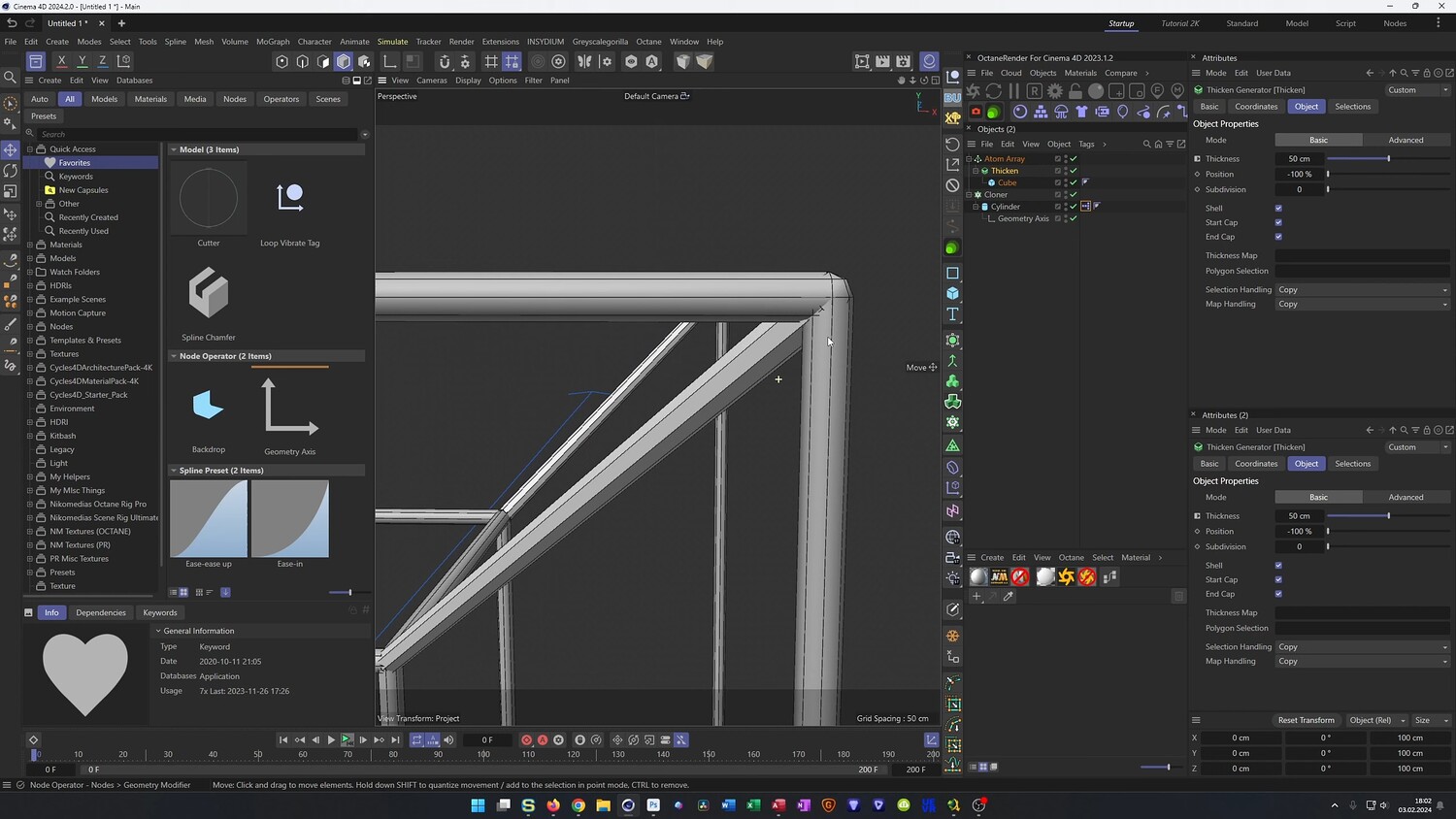The image size is (1456, 819).
Task: Click the search magnifier in Objects manager
Action: (x=1146, y=145)
